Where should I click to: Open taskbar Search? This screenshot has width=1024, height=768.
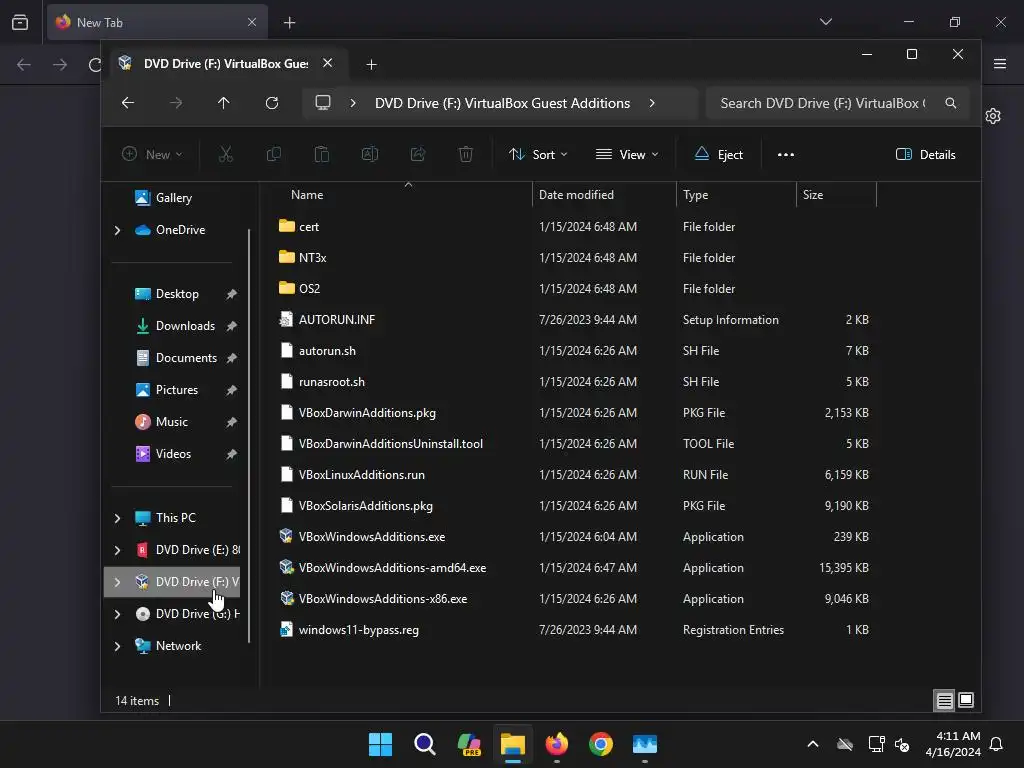[x=424, y=744]
